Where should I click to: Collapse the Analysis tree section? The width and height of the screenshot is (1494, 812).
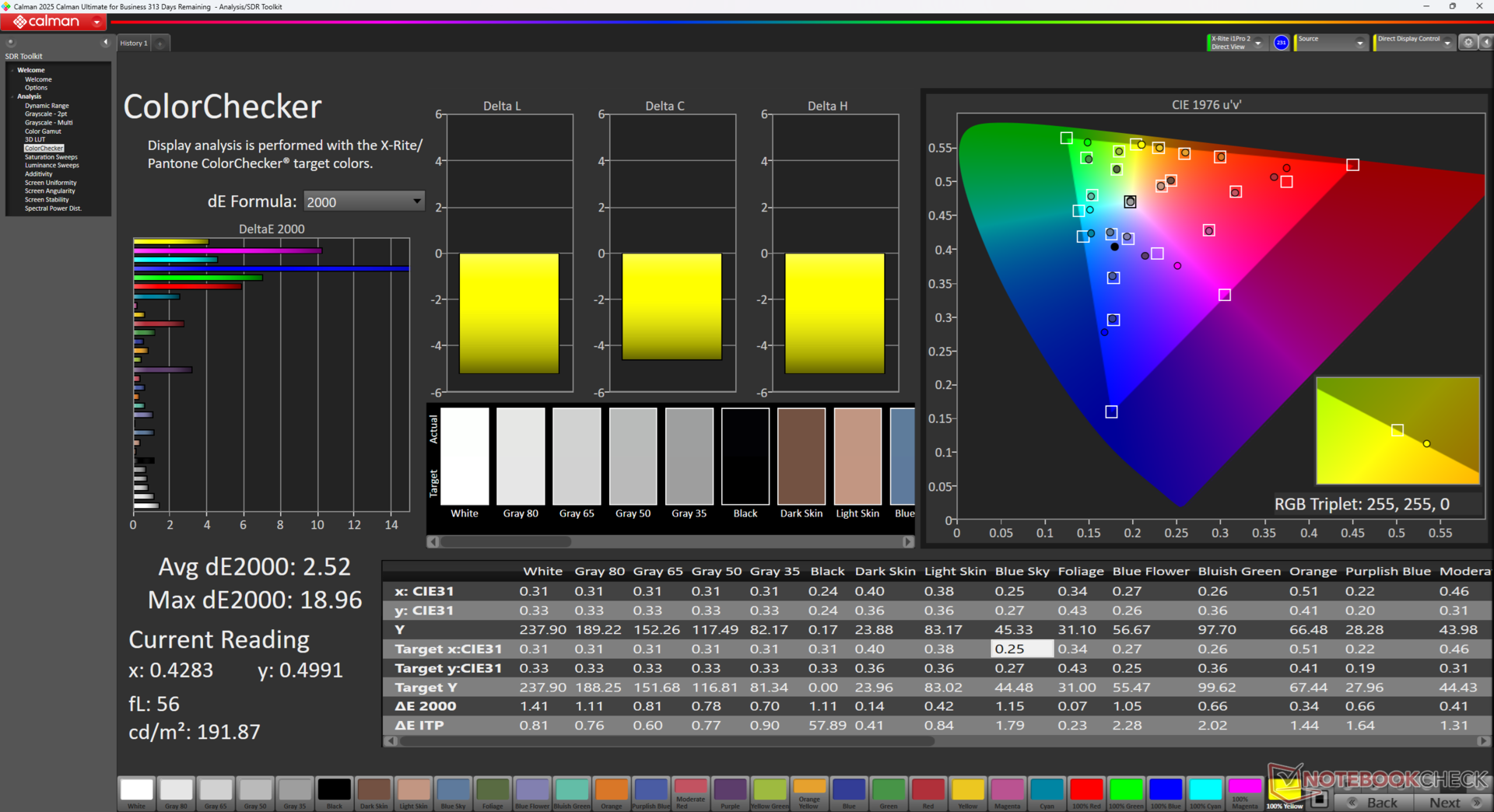[12, 96]
